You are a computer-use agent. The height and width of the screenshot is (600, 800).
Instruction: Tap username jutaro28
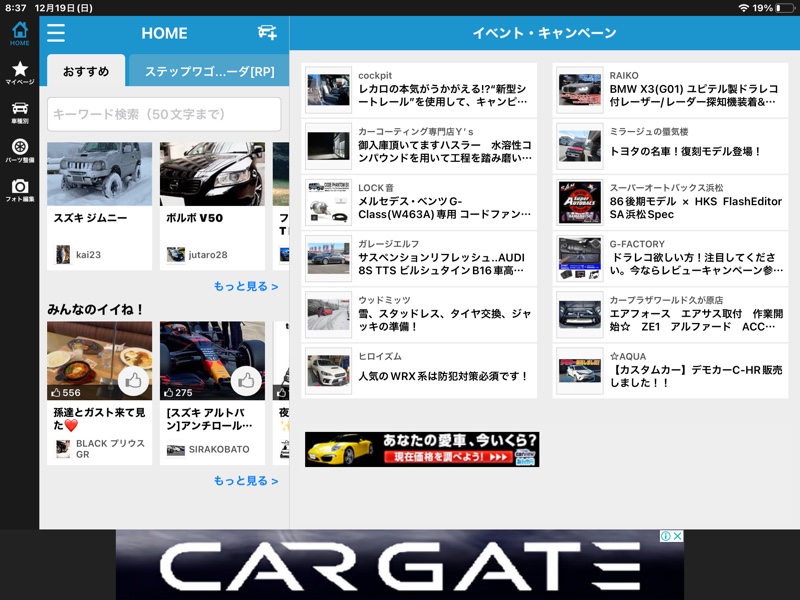tap(208, 255)
